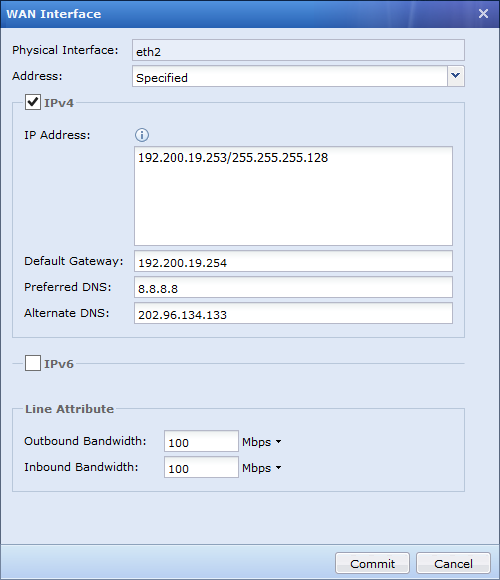
Task: Open the Address dropdown arrow
Action: click(456, 76)
